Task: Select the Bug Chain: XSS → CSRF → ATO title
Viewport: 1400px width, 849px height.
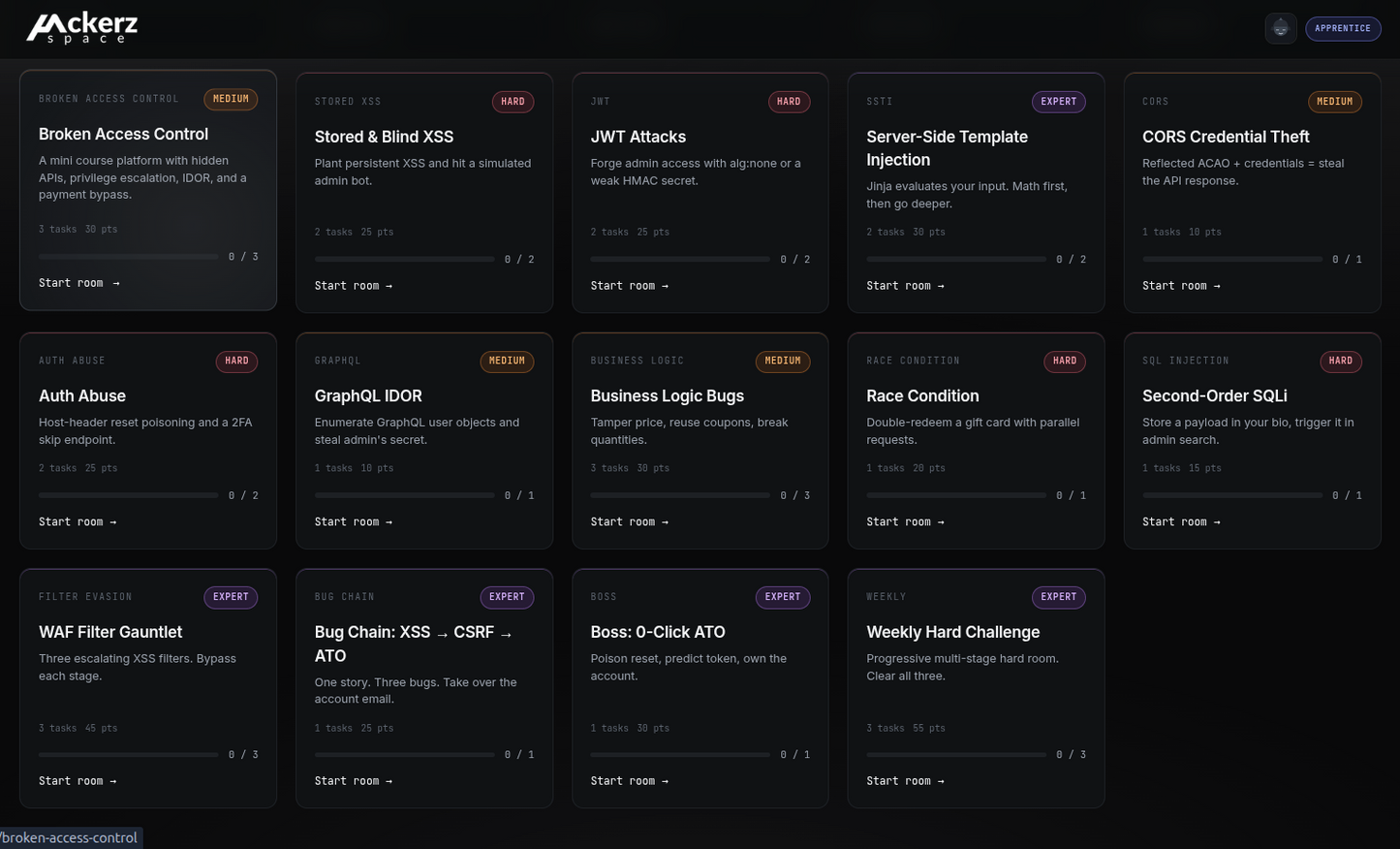Action: [x=414, y=644]
